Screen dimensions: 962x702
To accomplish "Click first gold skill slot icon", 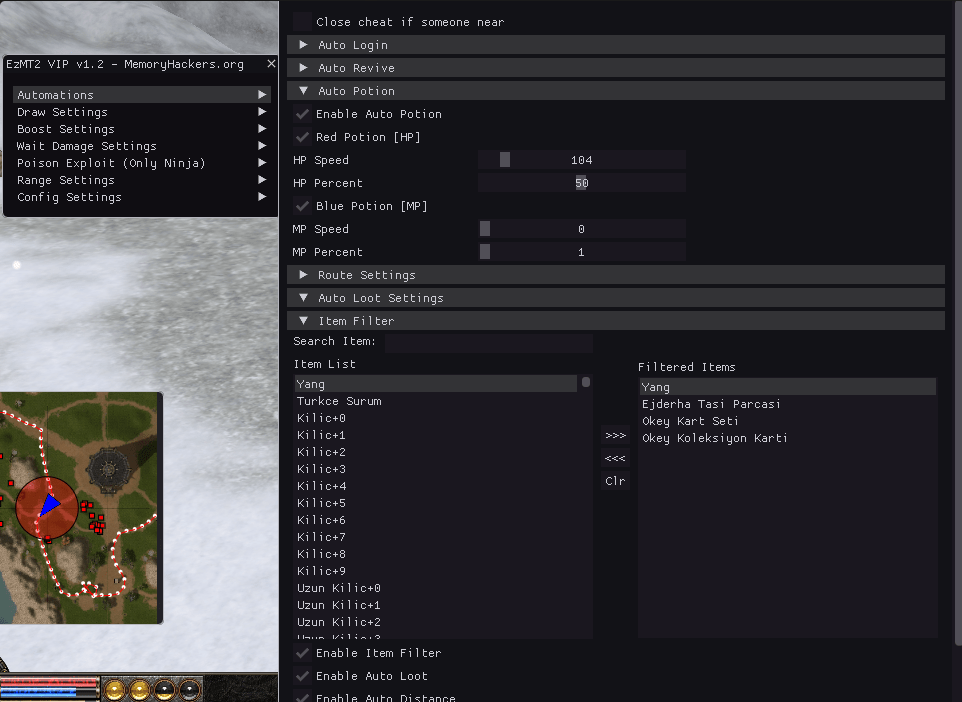I will coord(115,690).
